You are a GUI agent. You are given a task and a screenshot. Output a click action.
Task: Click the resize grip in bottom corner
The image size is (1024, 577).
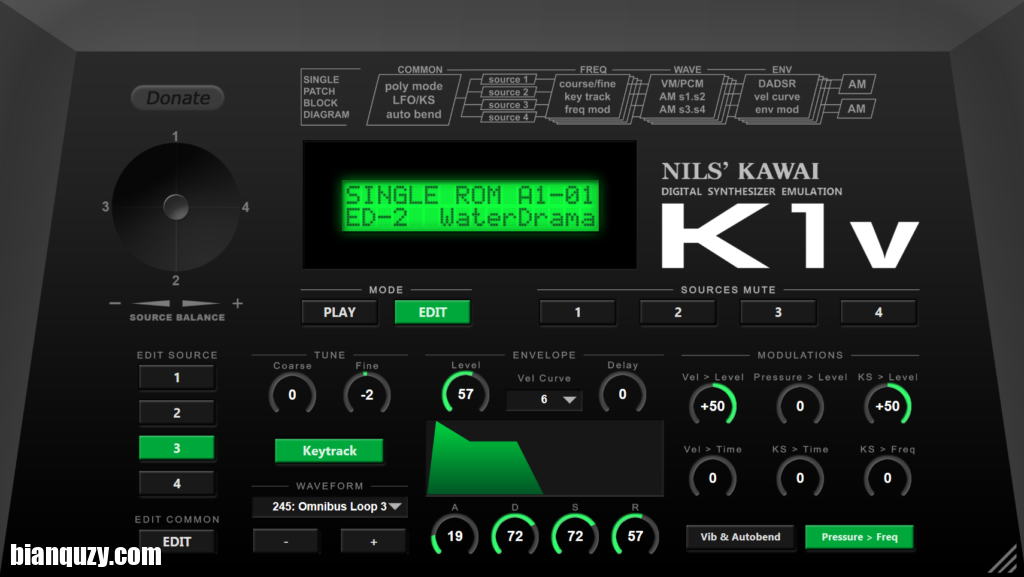(1002, 561)
